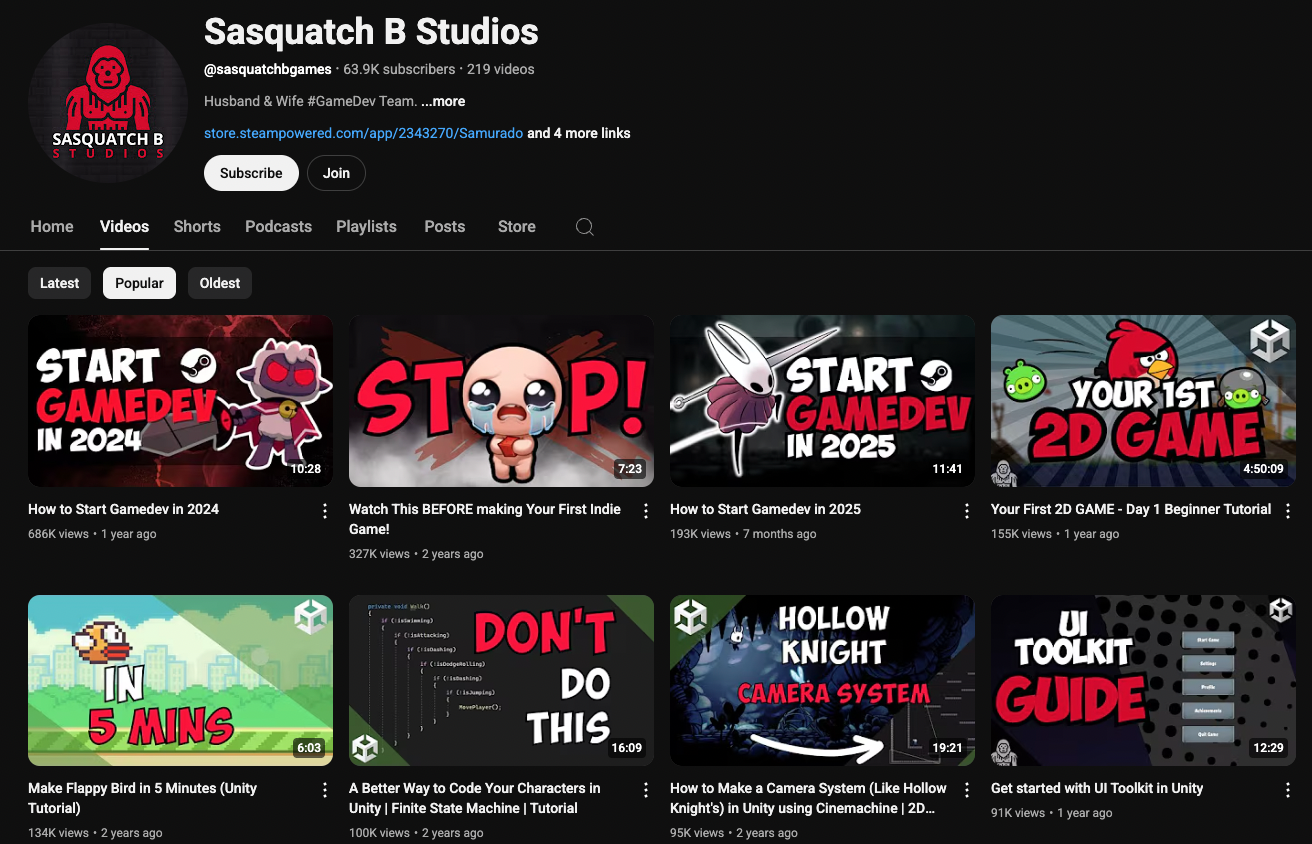The image size is (1312, 844).
Task: Play the Start Gamedev in 2025 thumbnail
Action: (822, 401)
